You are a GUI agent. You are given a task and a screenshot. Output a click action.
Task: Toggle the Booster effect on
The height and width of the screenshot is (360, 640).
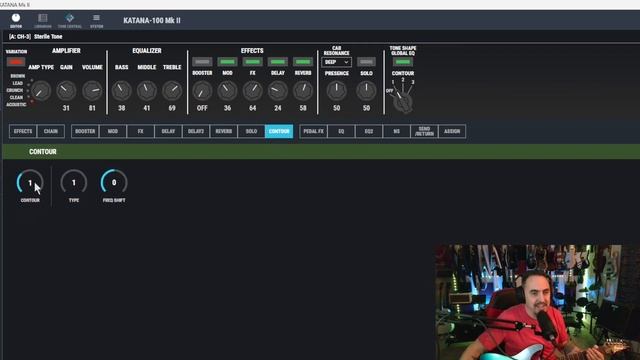coord(202,62)
